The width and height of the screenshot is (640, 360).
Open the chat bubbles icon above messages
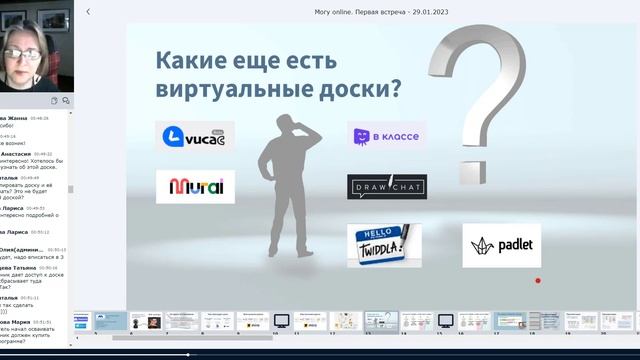[x=66, y=101]
